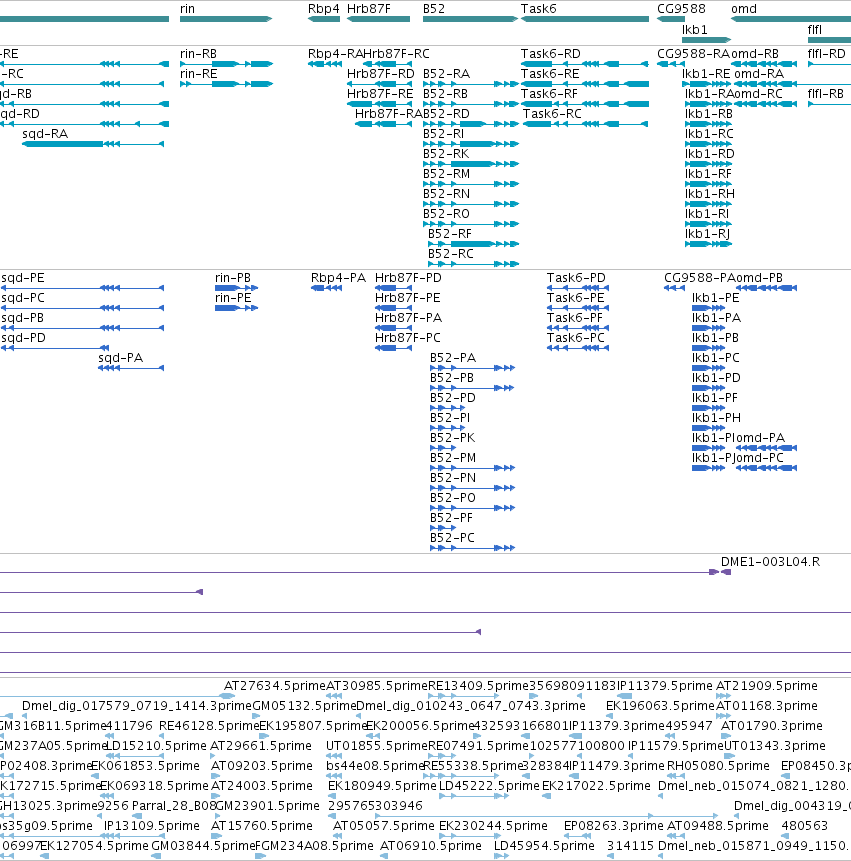Select transcript B52-RF
This screenshot has width=851, height=861.
tap(473, 244)
